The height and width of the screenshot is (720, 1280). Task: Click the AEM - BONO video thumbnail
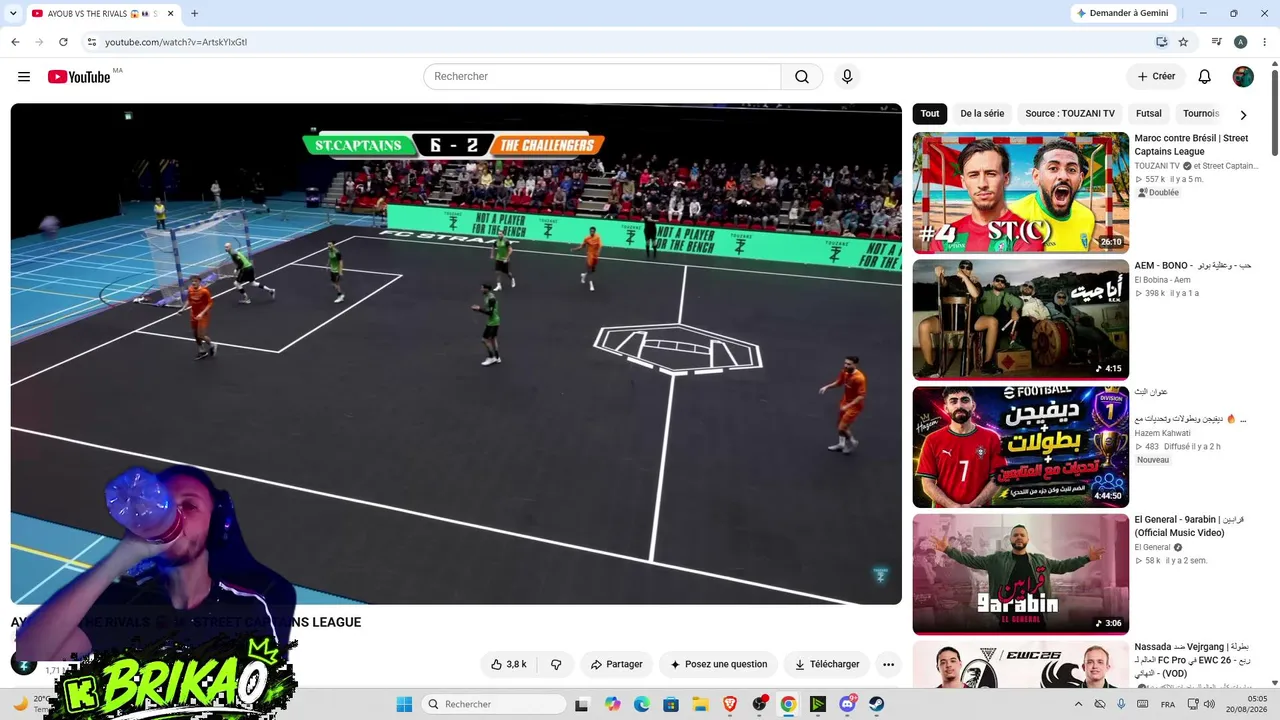point(1020,320)
